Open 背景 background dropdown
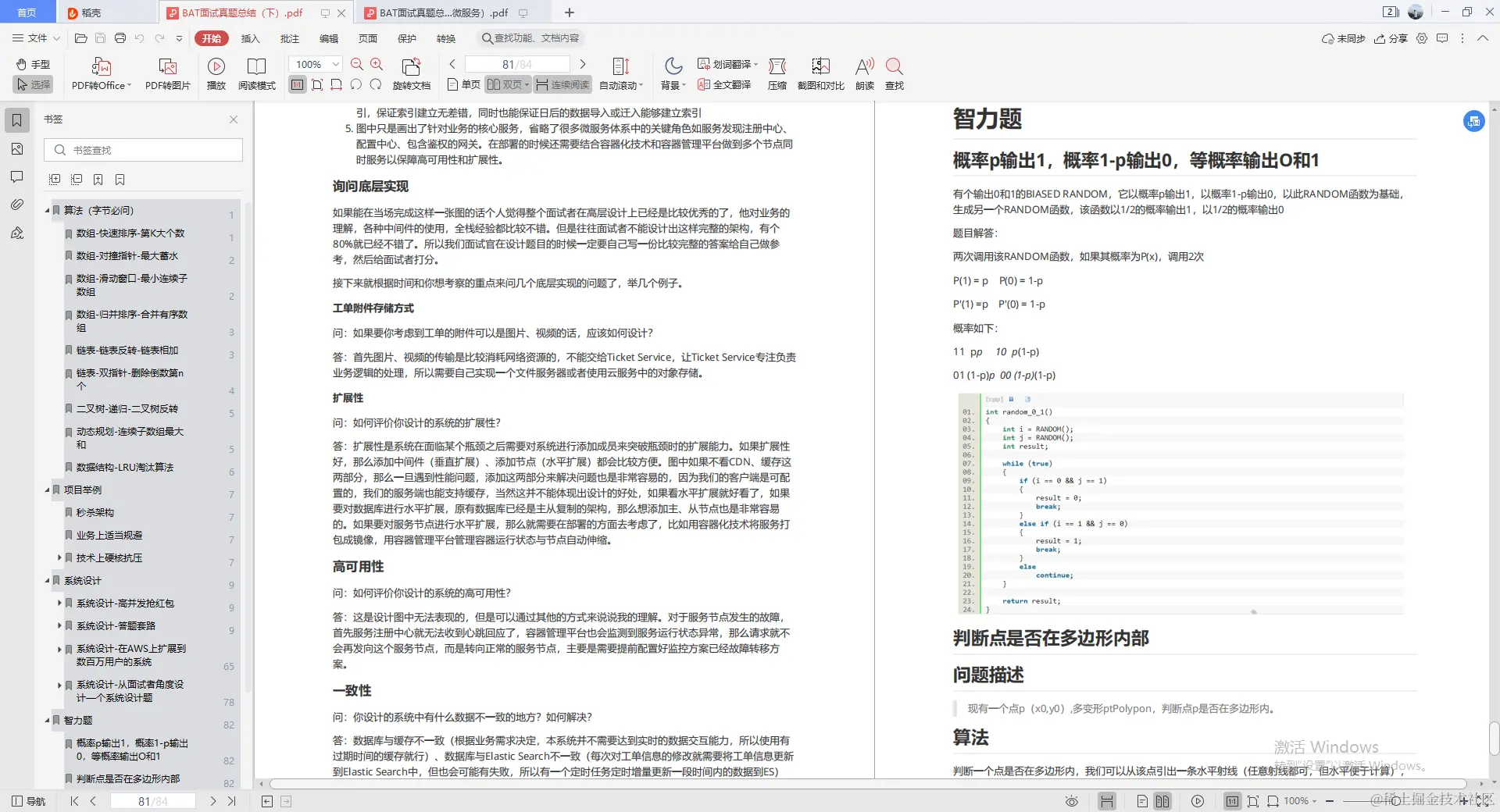The height and width of the screenshot is (812, 1500). click(x=673, y=75)
